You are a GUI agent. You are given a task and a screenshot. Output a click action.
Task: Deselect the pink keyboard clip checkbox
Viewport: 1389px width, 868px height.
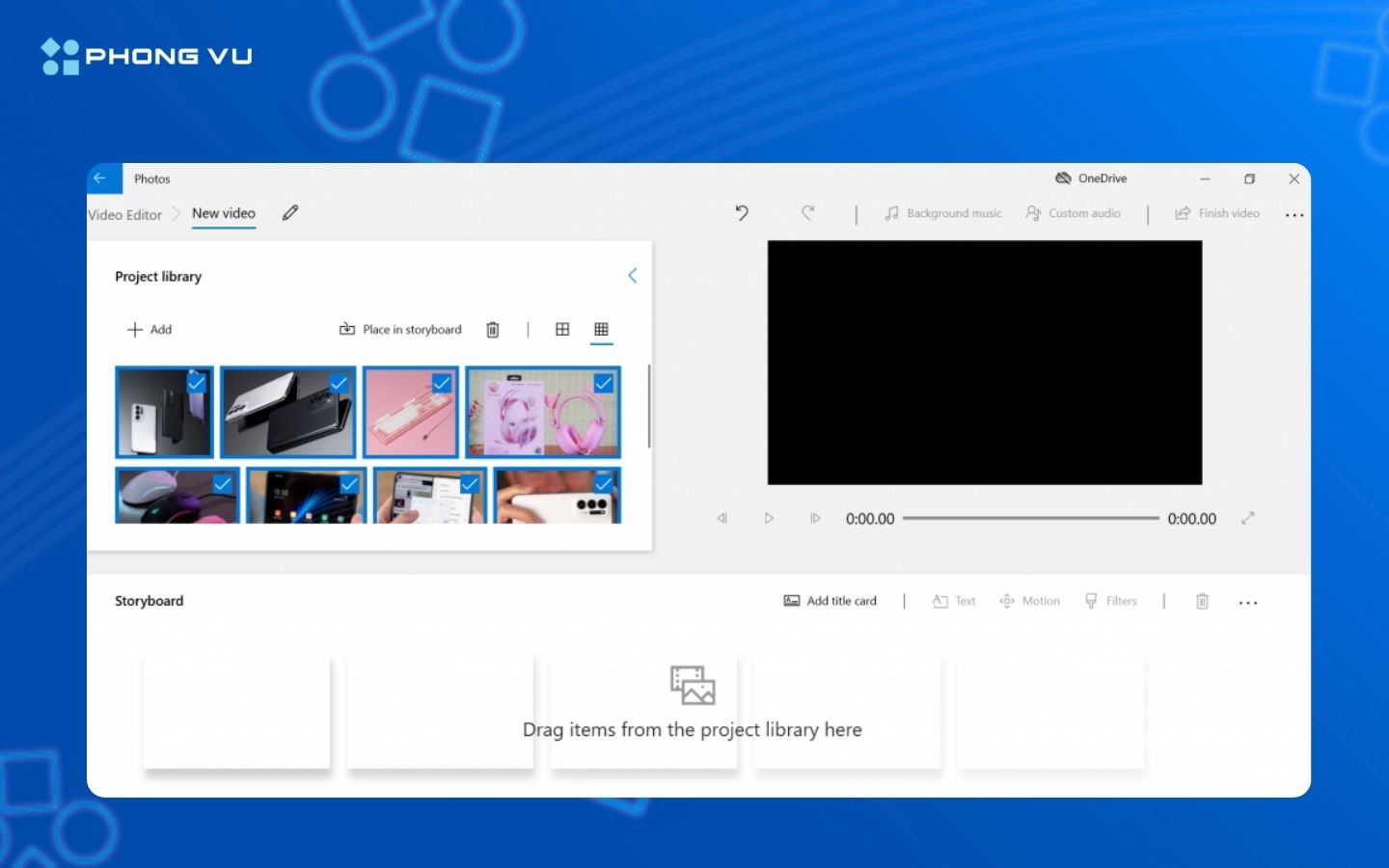[441, 383]
